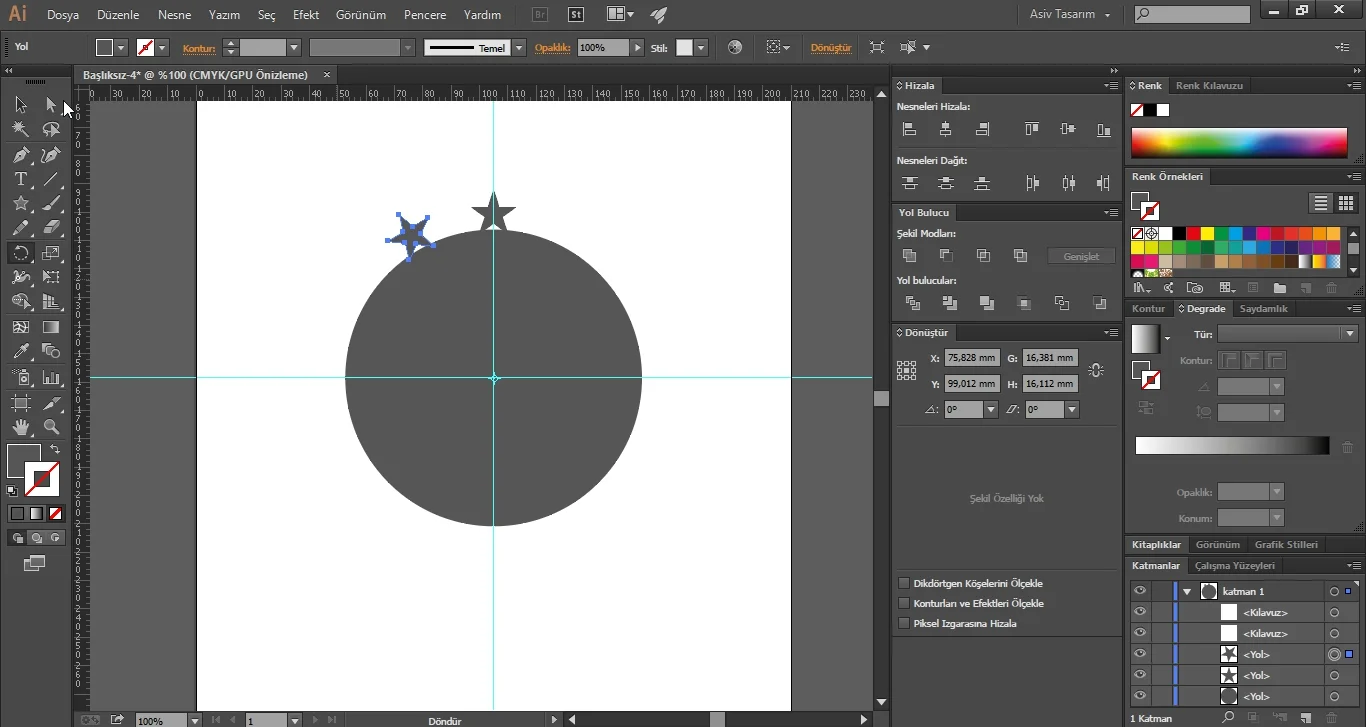Collapse katman 1 layer tree
Image resolution: width=1366 pixels, height=727 pixels.
point(1187,591)
